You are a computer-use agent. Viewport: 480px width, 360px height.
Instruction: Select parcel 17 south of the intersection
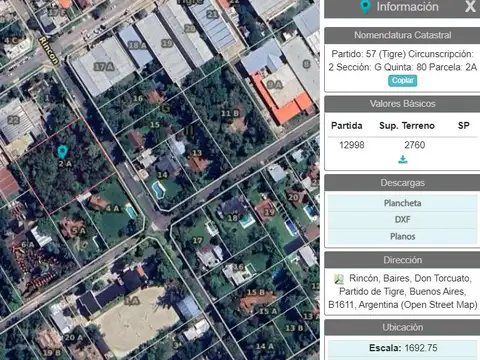197,240
